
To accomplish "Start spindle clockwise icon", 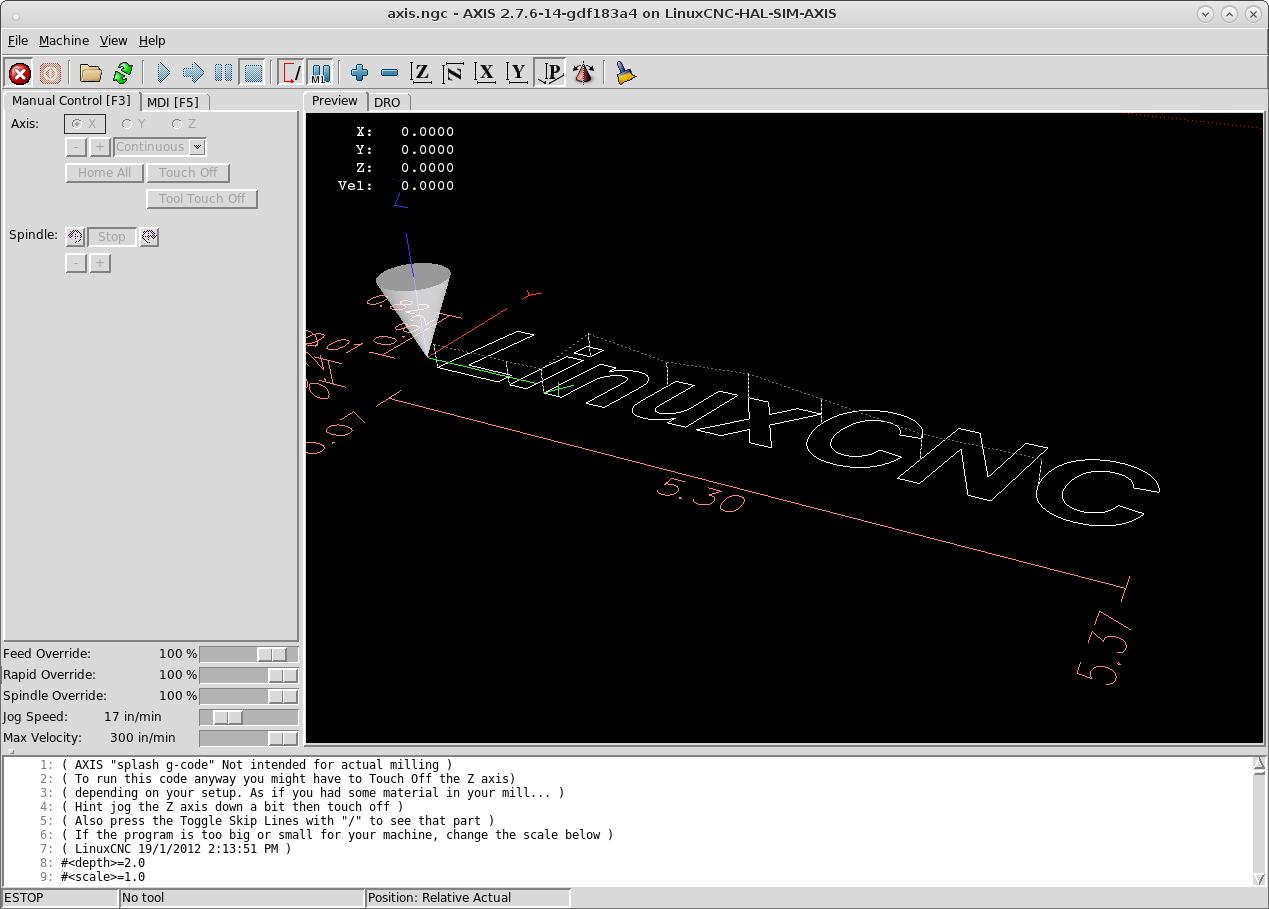I will tap(149, 237).
